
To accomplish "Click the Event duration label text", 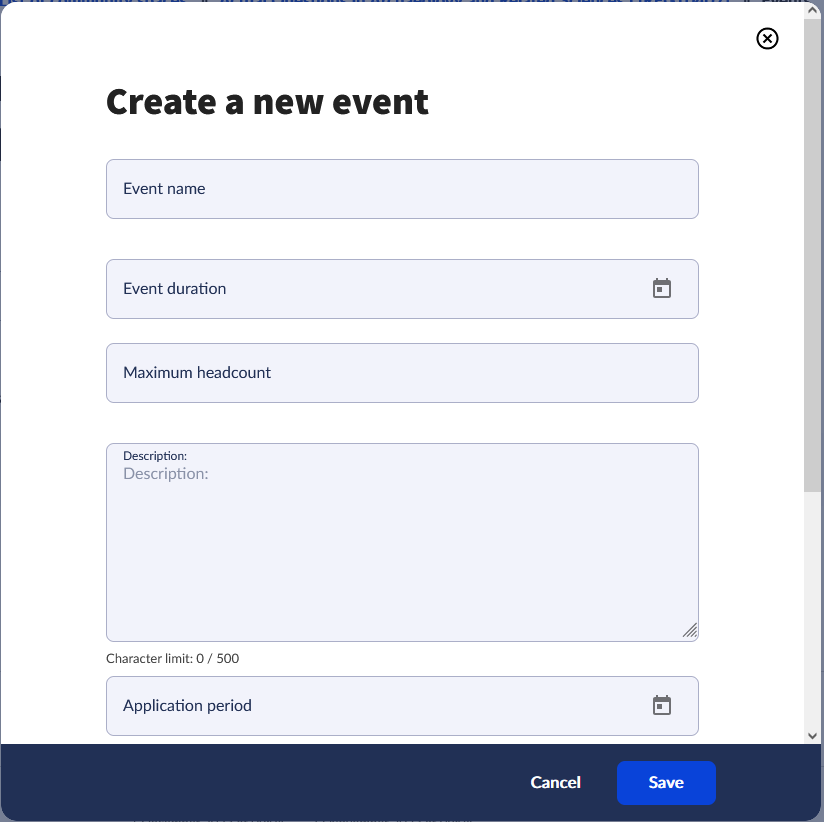I will [x=174, y=289].
